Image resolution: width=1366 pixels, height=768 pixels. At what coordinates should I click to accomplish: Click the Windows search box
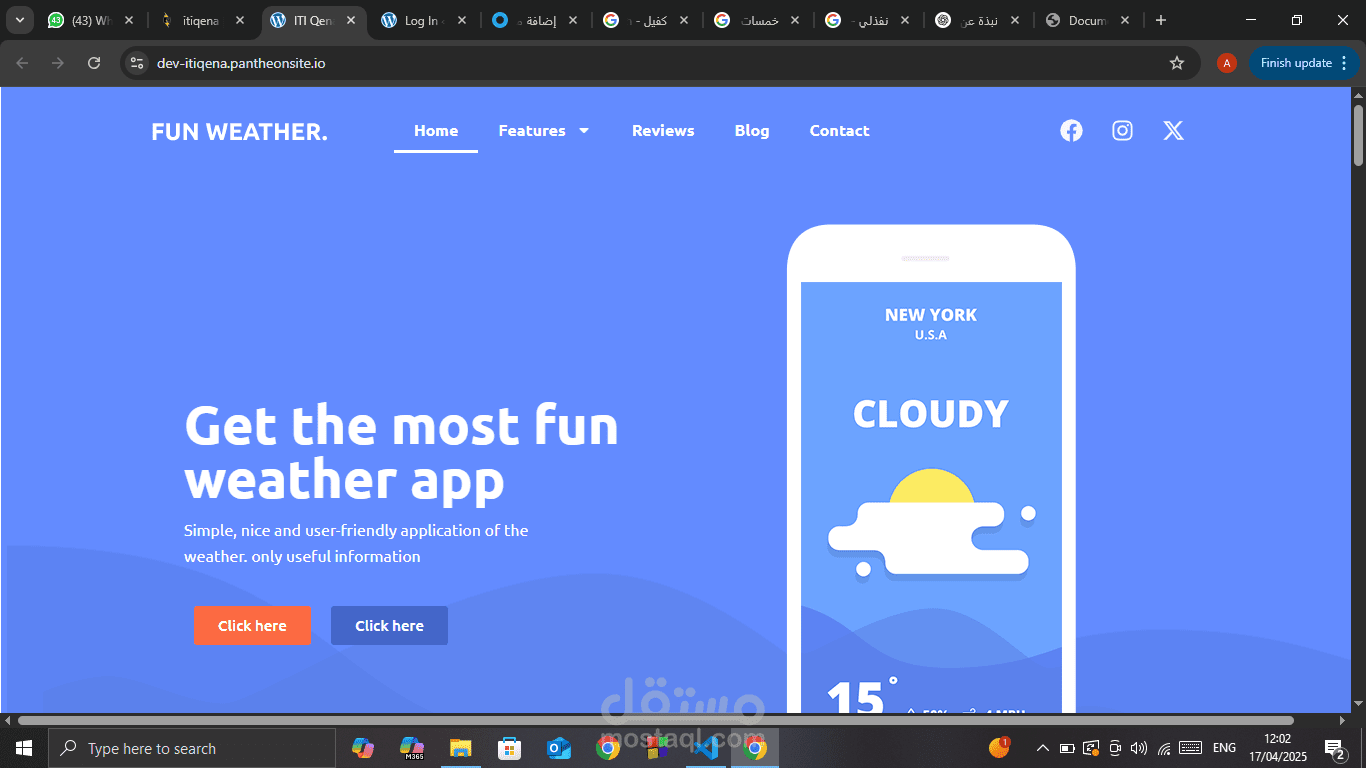point(191,748)
